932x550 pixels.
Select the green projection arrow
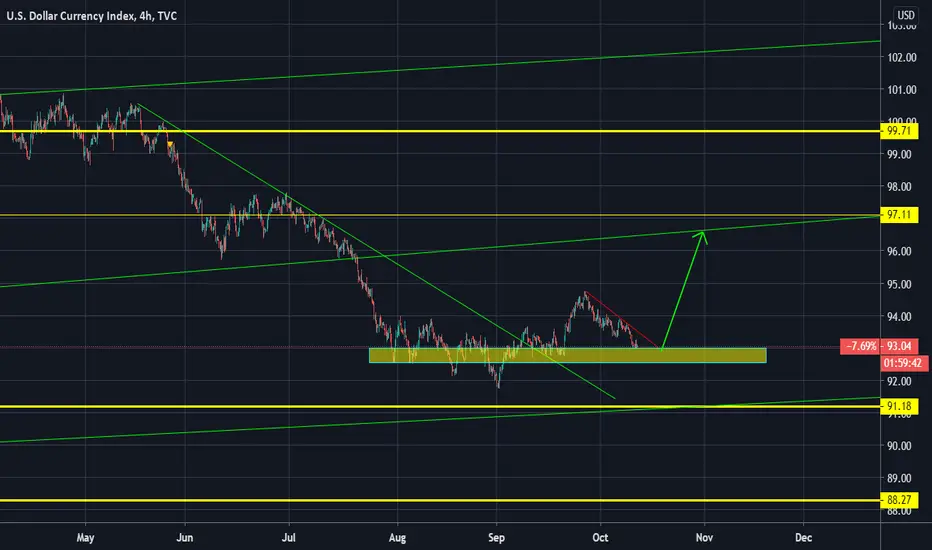coord(683,290)
